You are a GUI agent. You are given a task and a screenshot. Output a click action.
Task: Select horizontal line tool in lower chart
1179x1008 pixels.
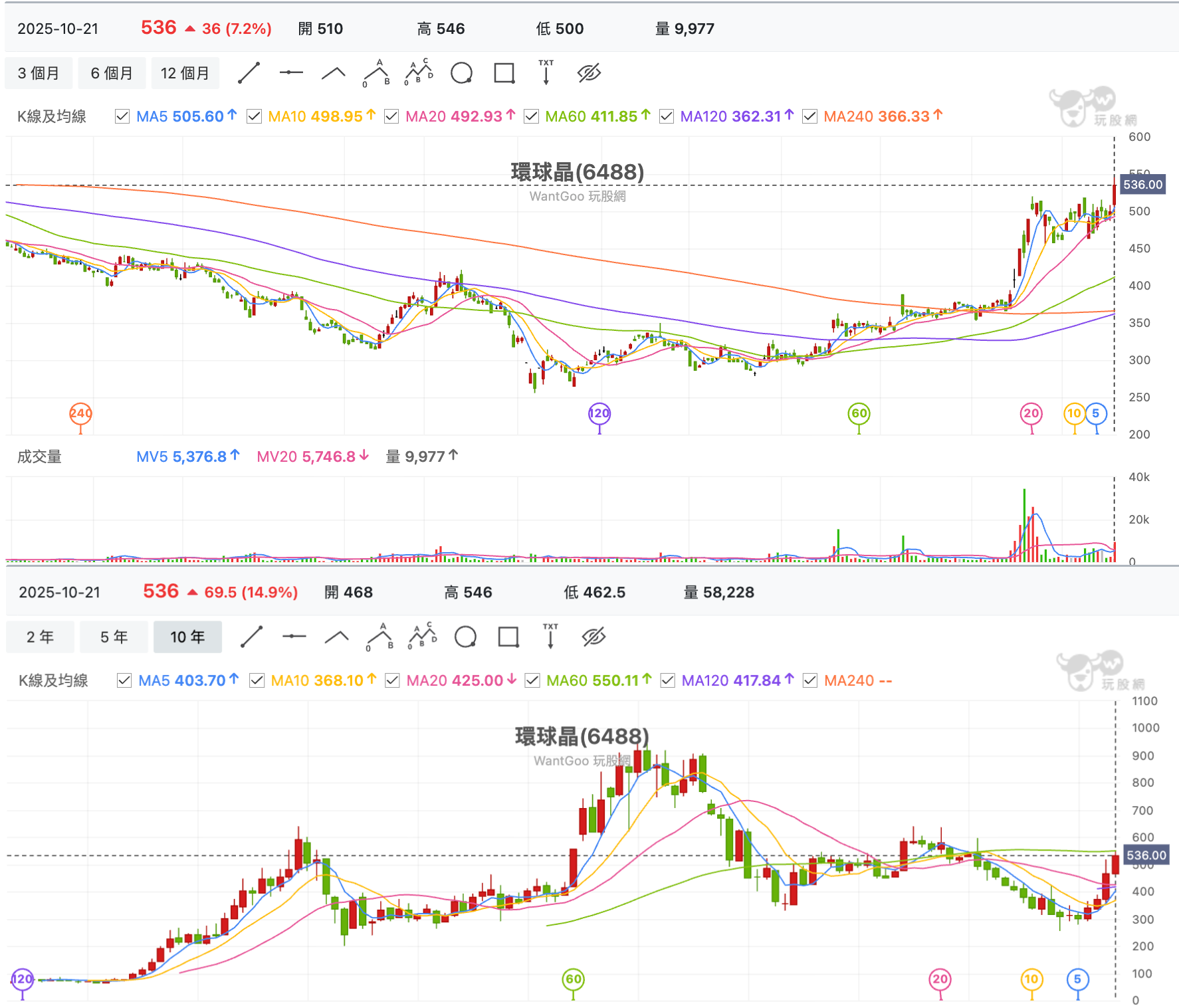(x=294, y=637)
